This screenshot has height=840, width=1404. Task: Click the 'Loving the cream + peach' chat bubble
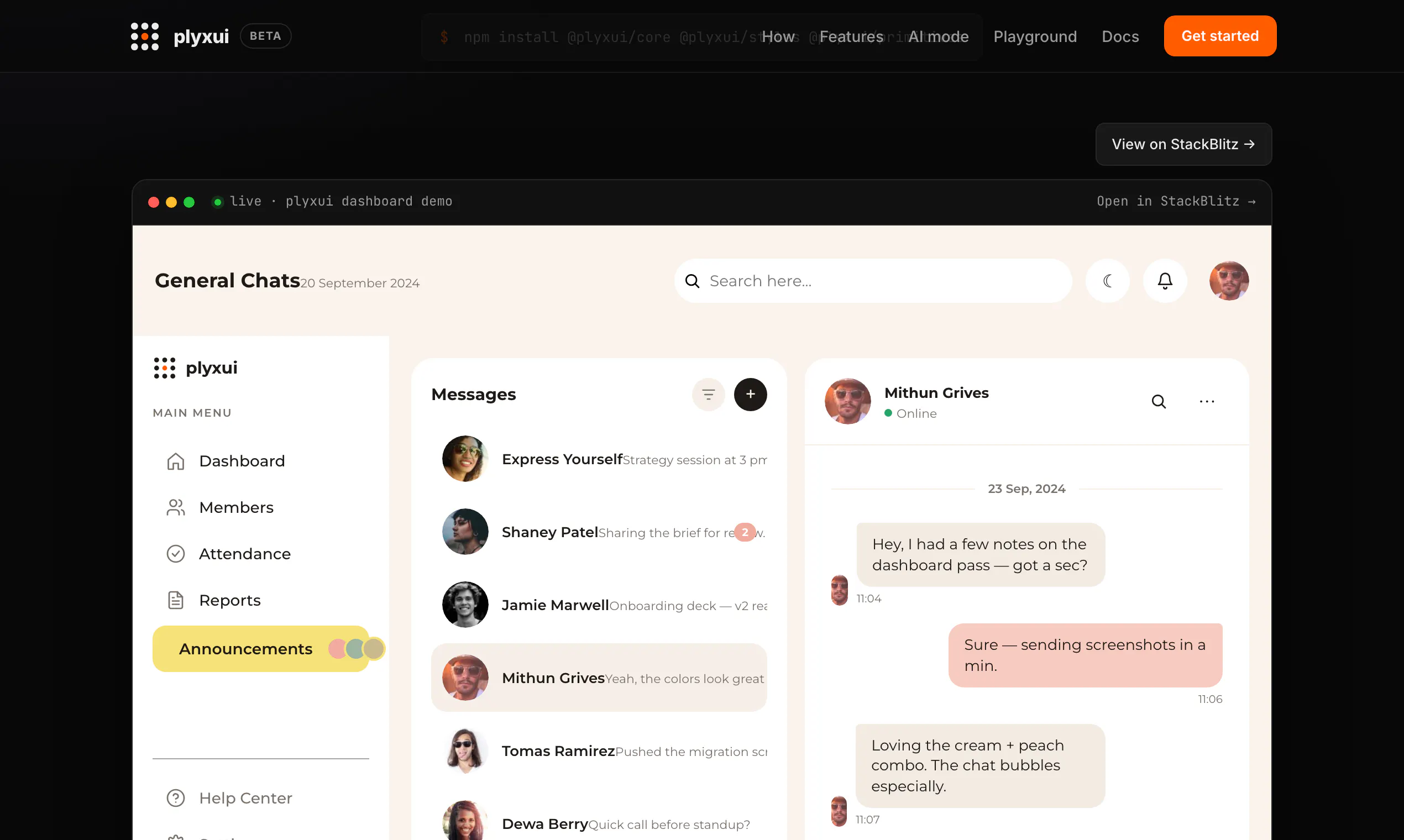coord(980,767)
